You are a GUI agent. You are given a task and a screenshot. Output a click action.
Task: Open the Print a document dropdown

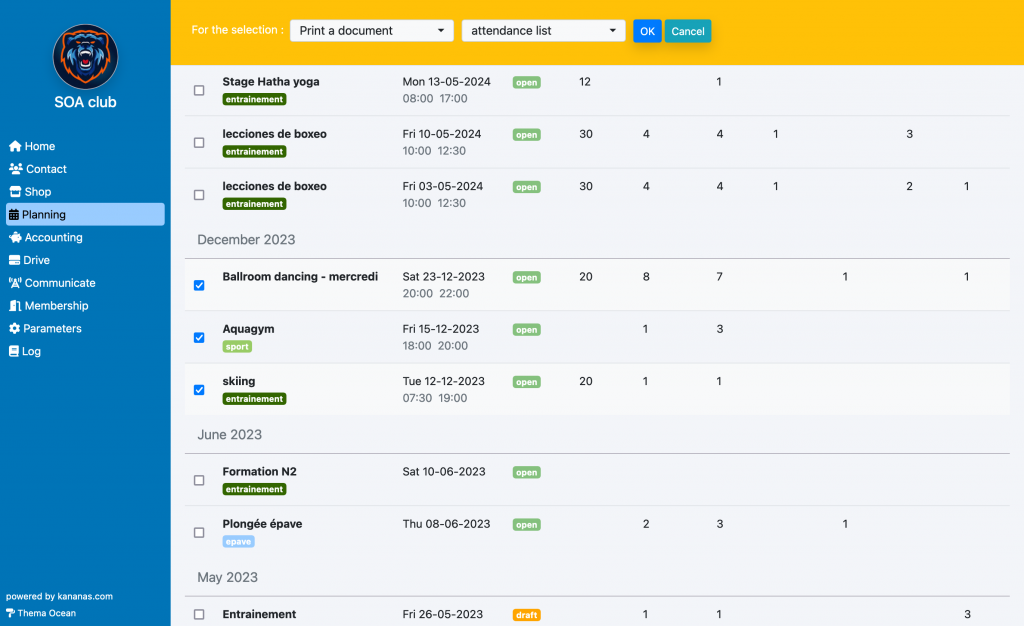[x=371, y=31]
